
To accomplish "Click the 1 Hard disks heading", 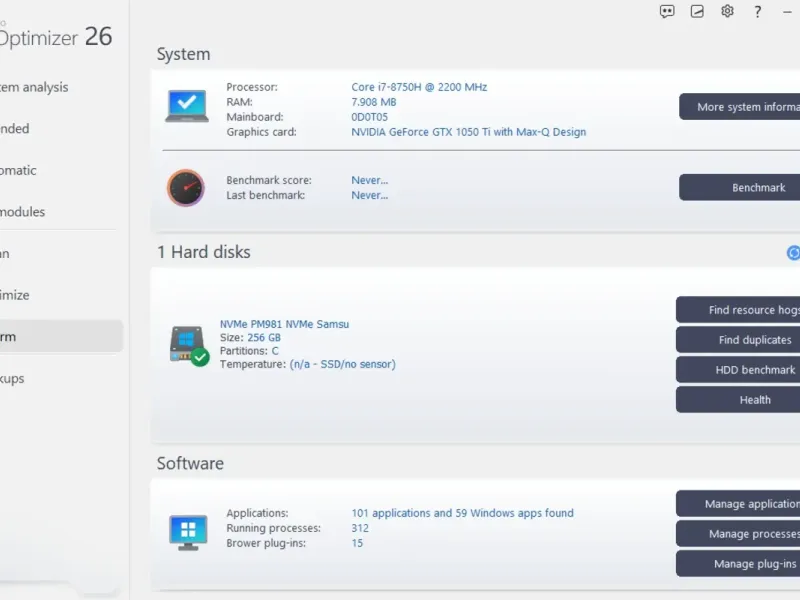I will (x=204, y=252).
